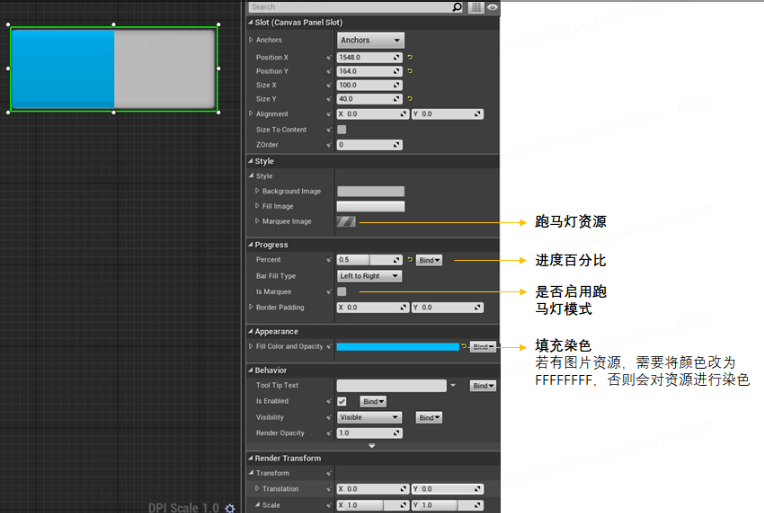
Task: Expand Fill Color and Opacity property
Action: (251, 346)
